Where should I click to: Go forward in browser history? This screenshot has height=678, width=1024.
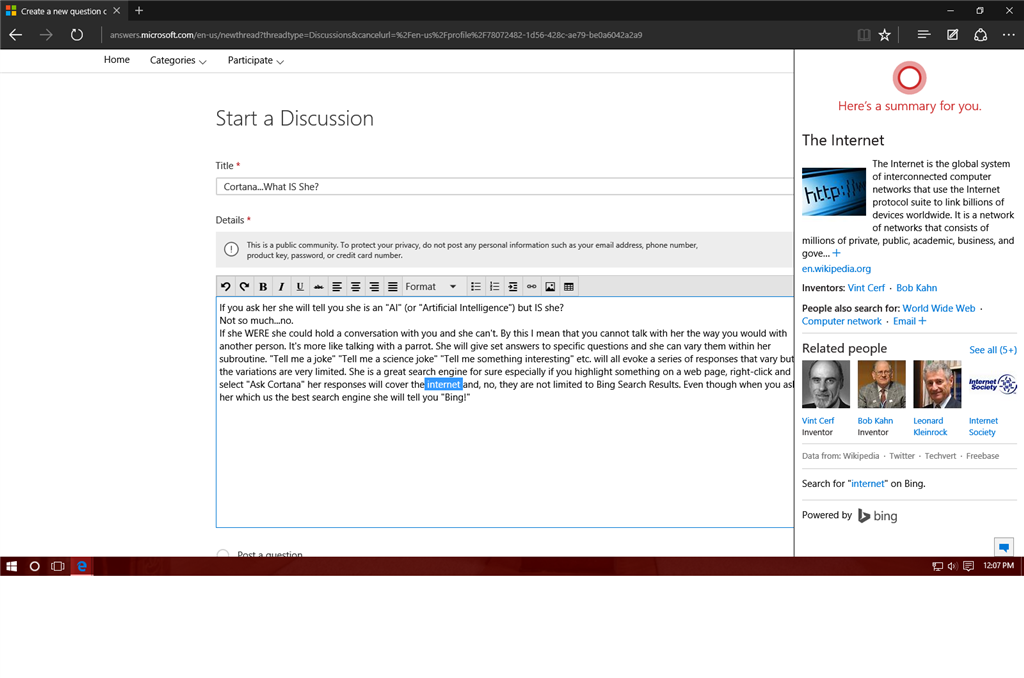tap(46, 35)
